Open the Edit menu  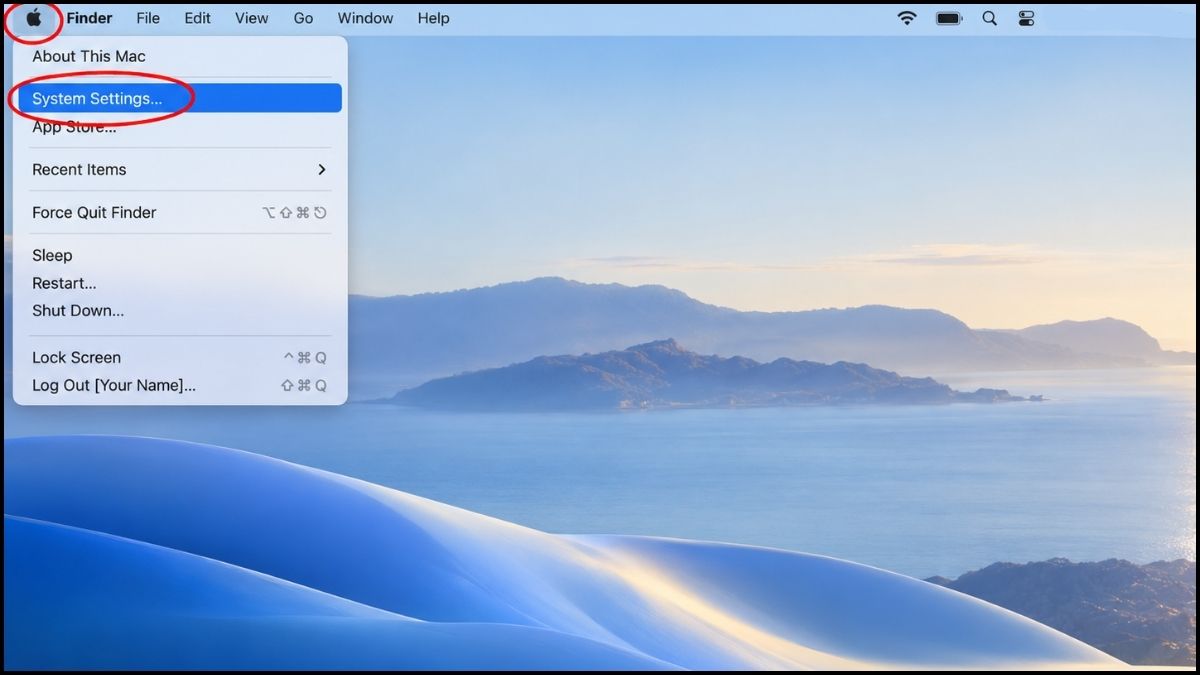coord(198,18)
